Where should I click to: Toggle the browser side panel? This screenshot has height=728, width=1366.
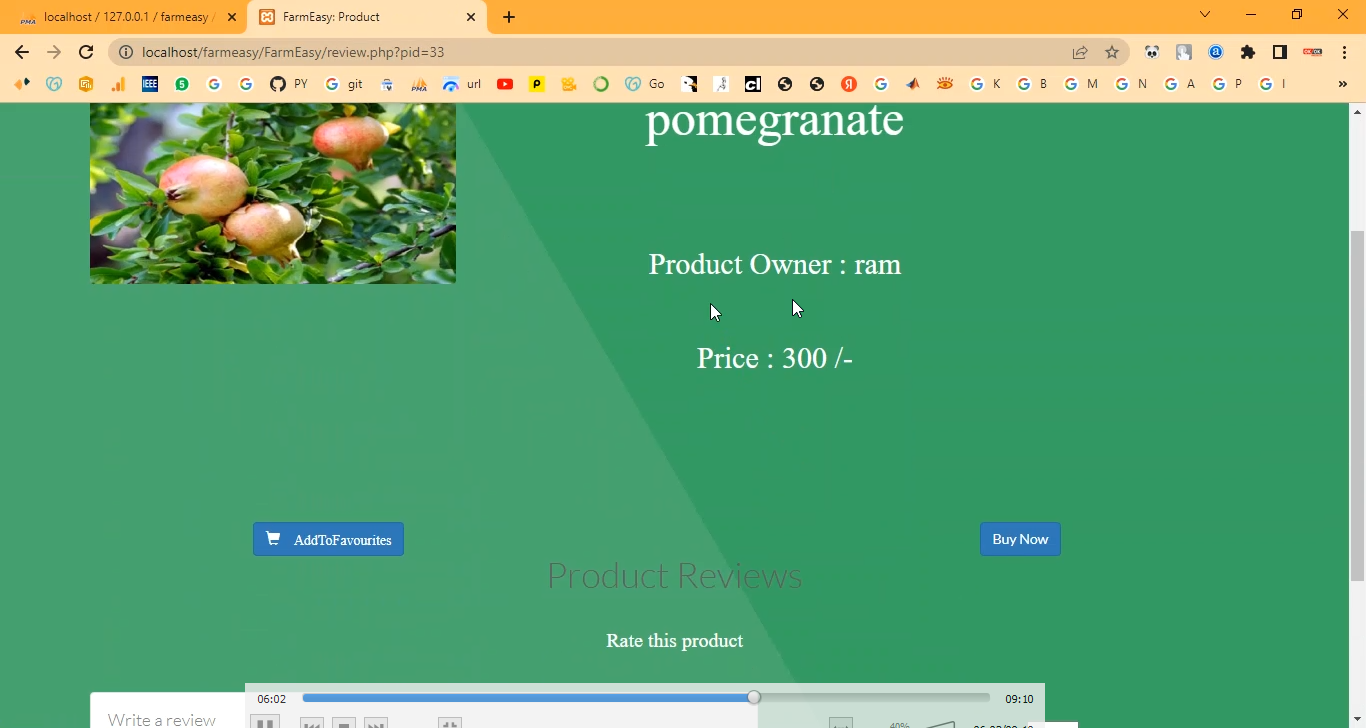[x=1280, y=52]
